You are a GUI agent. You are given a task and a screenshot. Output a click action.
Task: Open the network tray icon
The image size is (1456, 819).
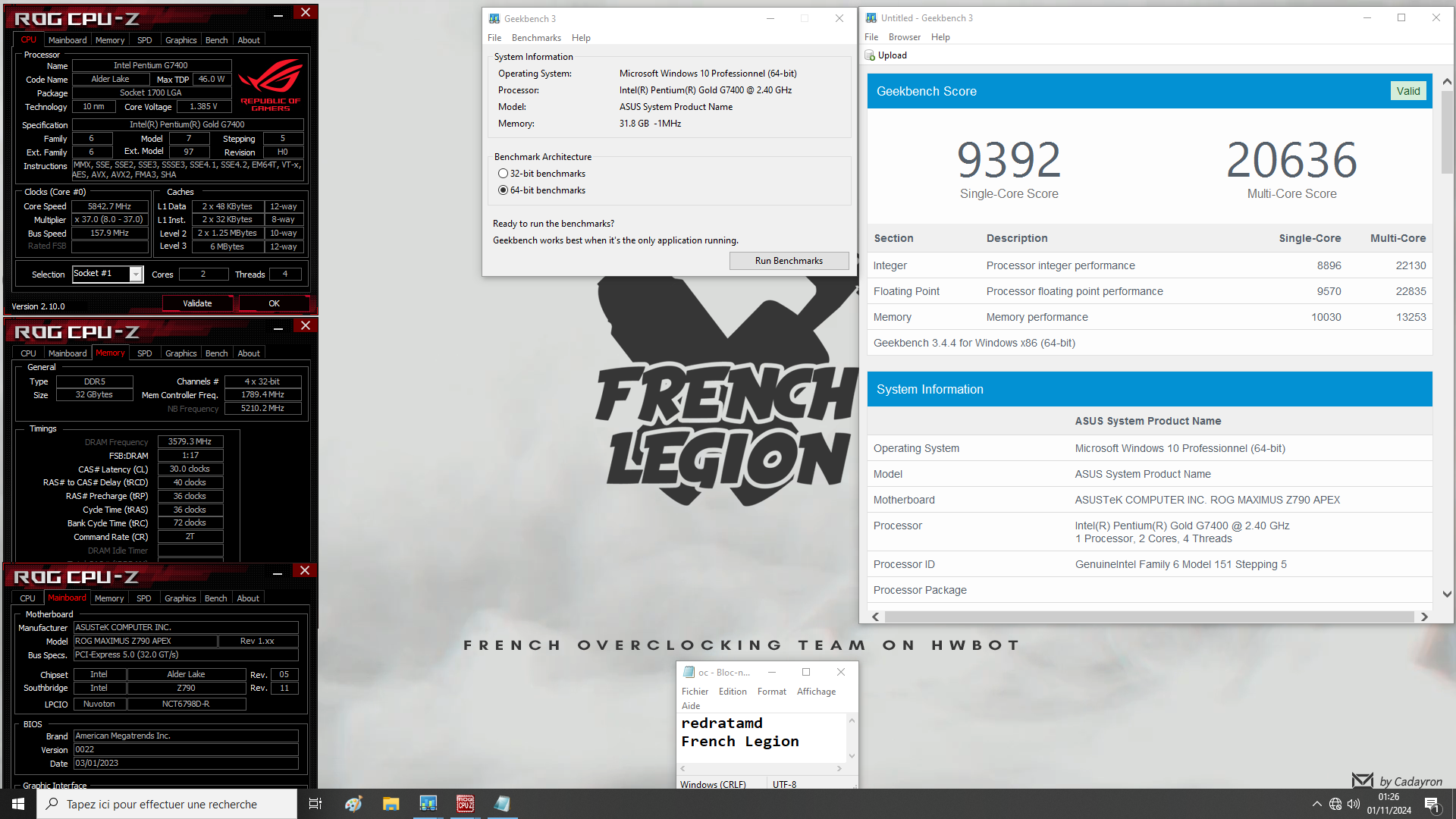[x=1335, y=804]
